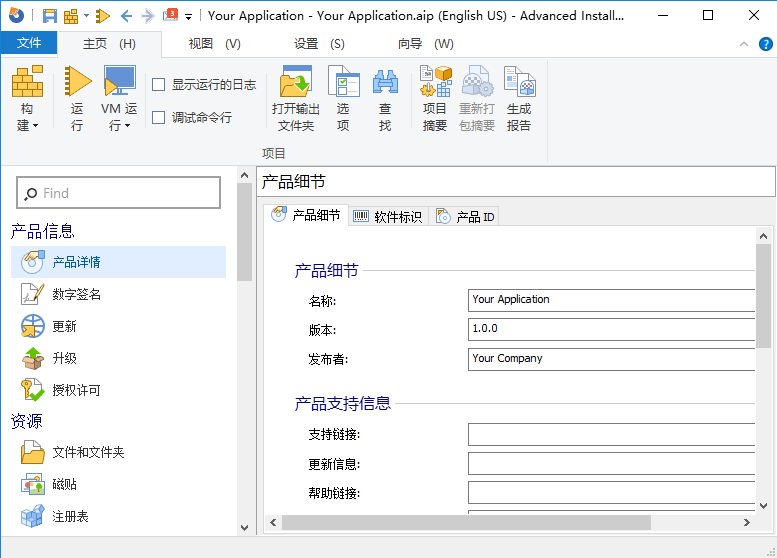Select 数字签名 in the left sidebar
This screenshot has width=777, height=558.
pos(76,294)
